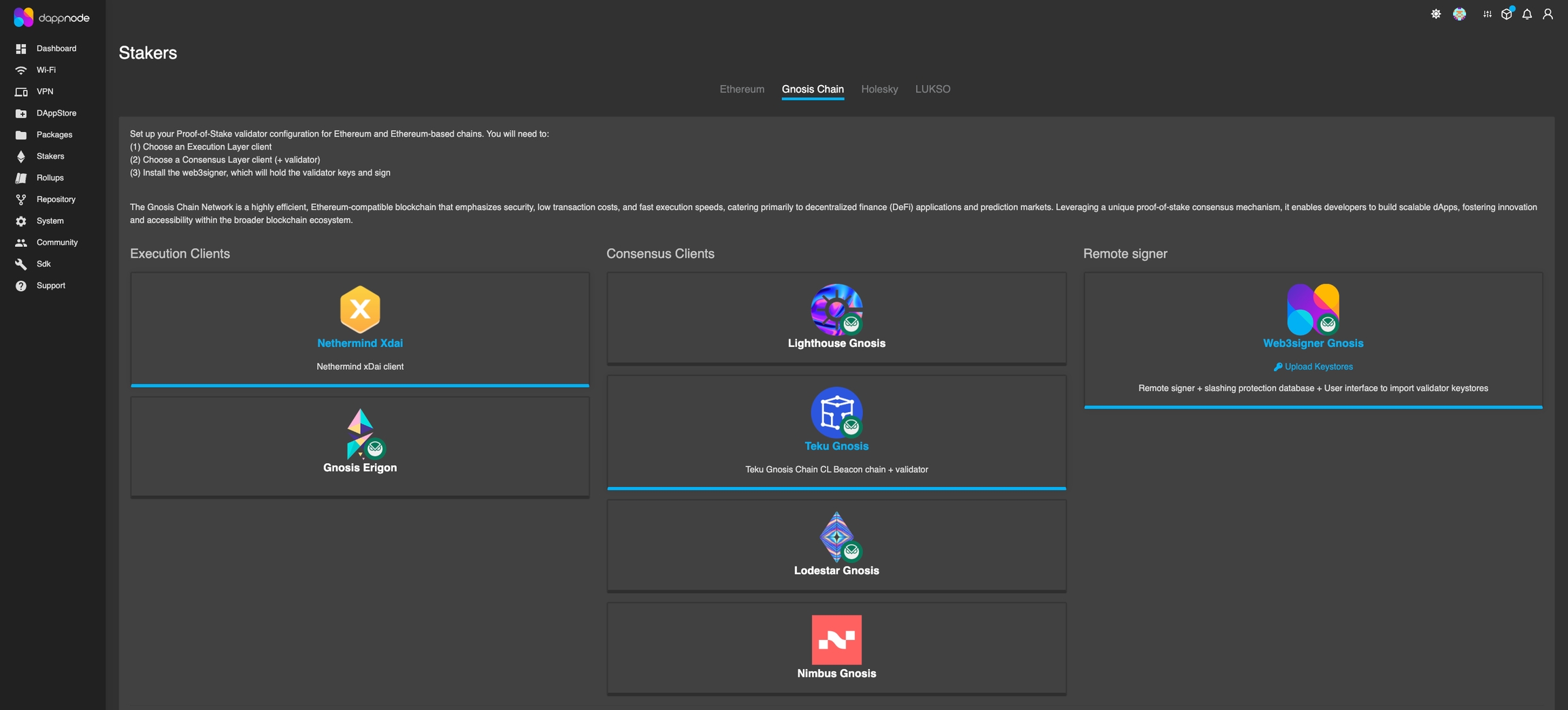Go to DAppStore in the sidebar
The image size is (1568, 710).
point(56,113)
